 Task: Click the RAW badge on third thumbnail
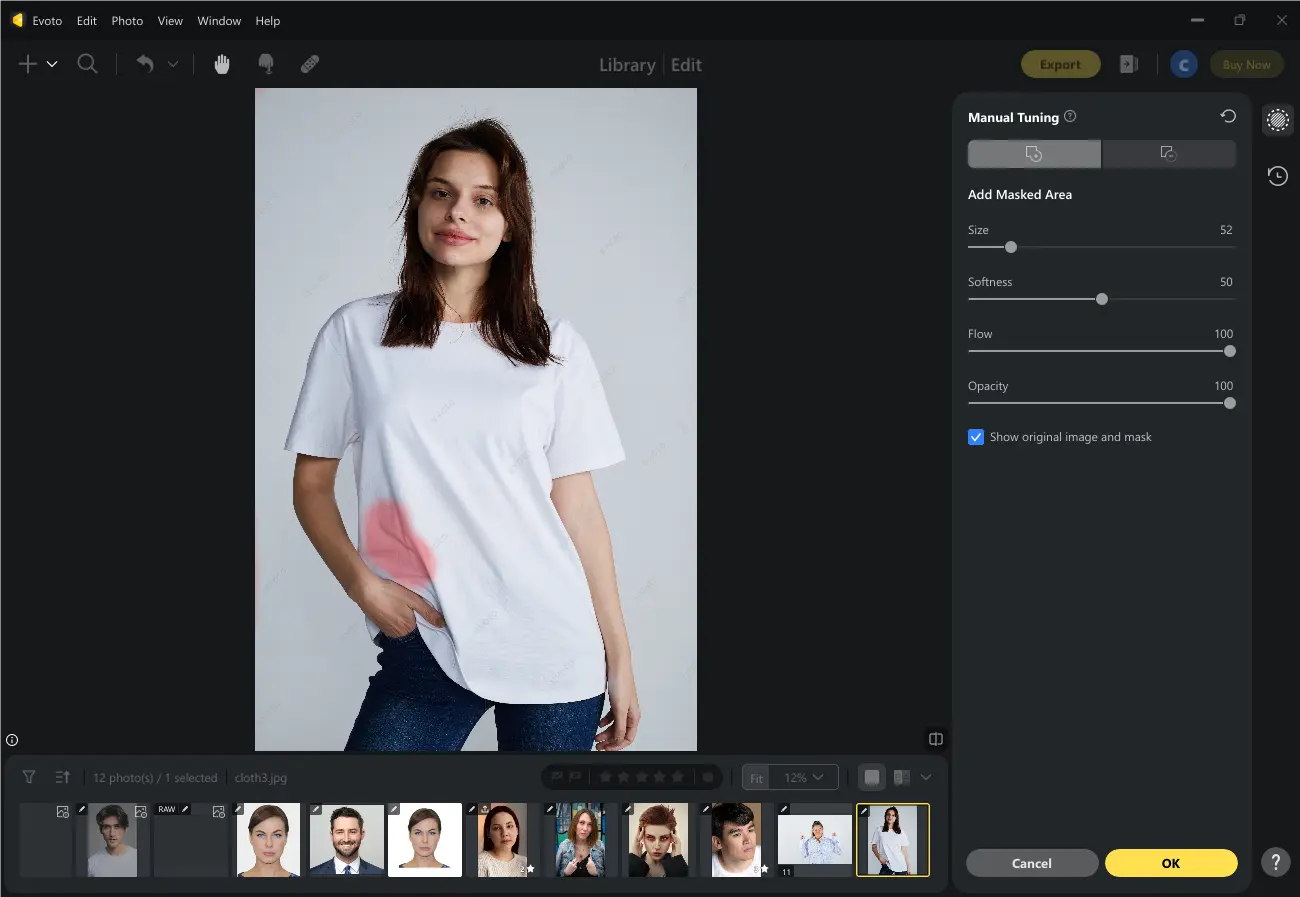(x=166, y=809)
